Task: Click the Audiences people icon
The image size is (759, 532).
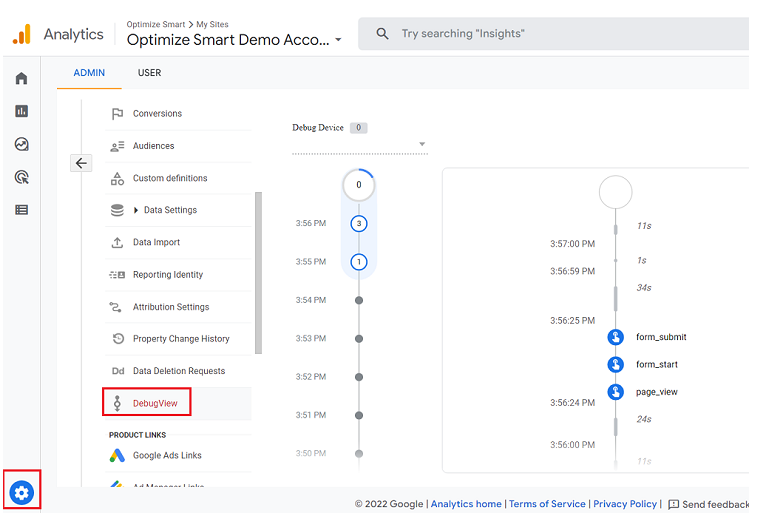Action: (117, 146)
